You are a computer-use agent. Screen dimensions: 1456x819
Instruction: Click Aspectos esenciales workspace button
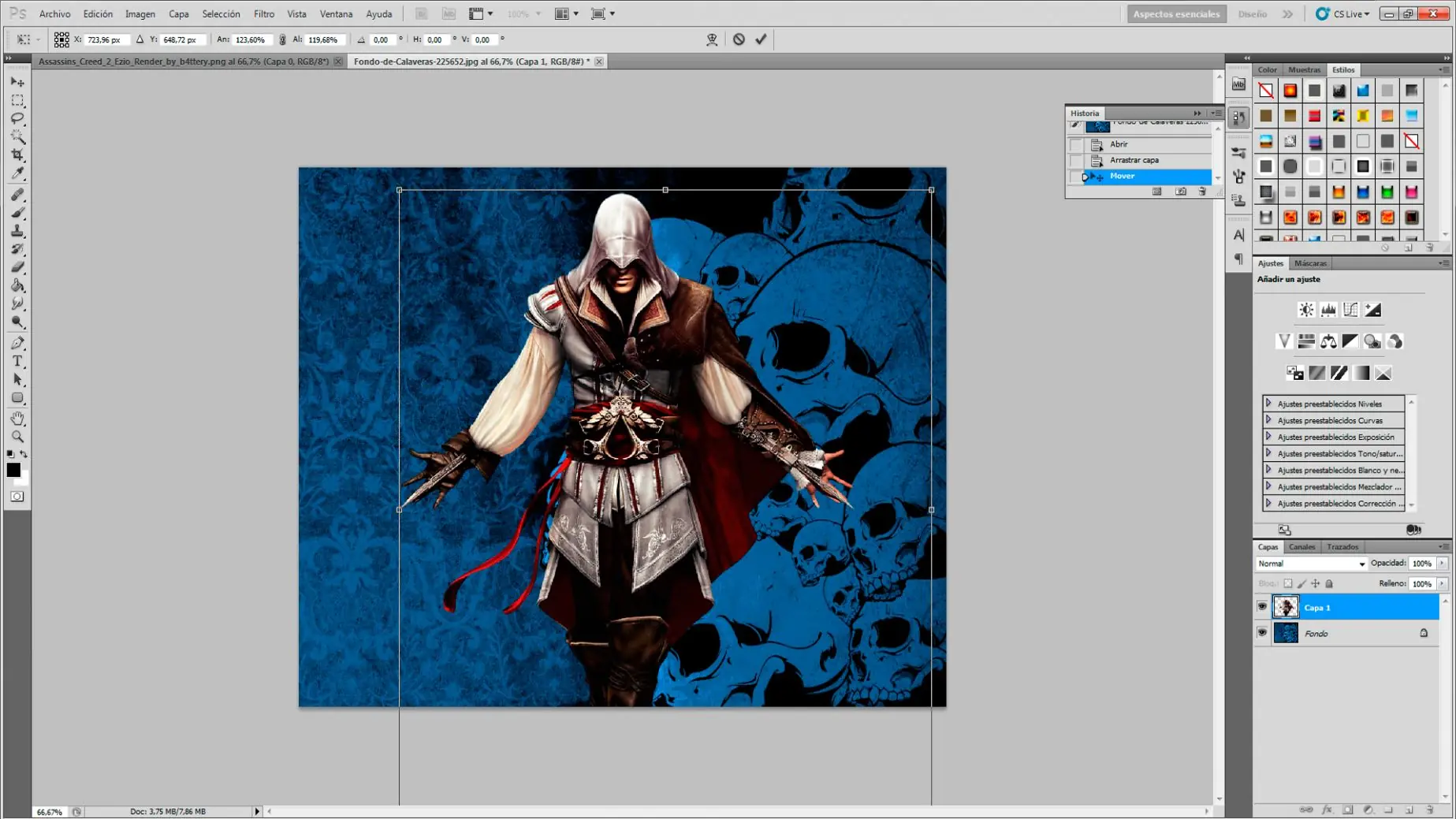[x=1176, y=13]
